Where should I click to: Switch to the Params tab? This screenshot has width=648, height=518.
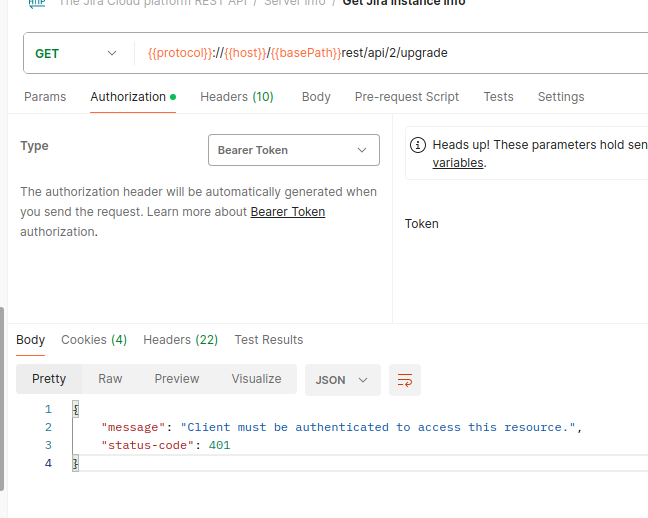pos(45,97)
